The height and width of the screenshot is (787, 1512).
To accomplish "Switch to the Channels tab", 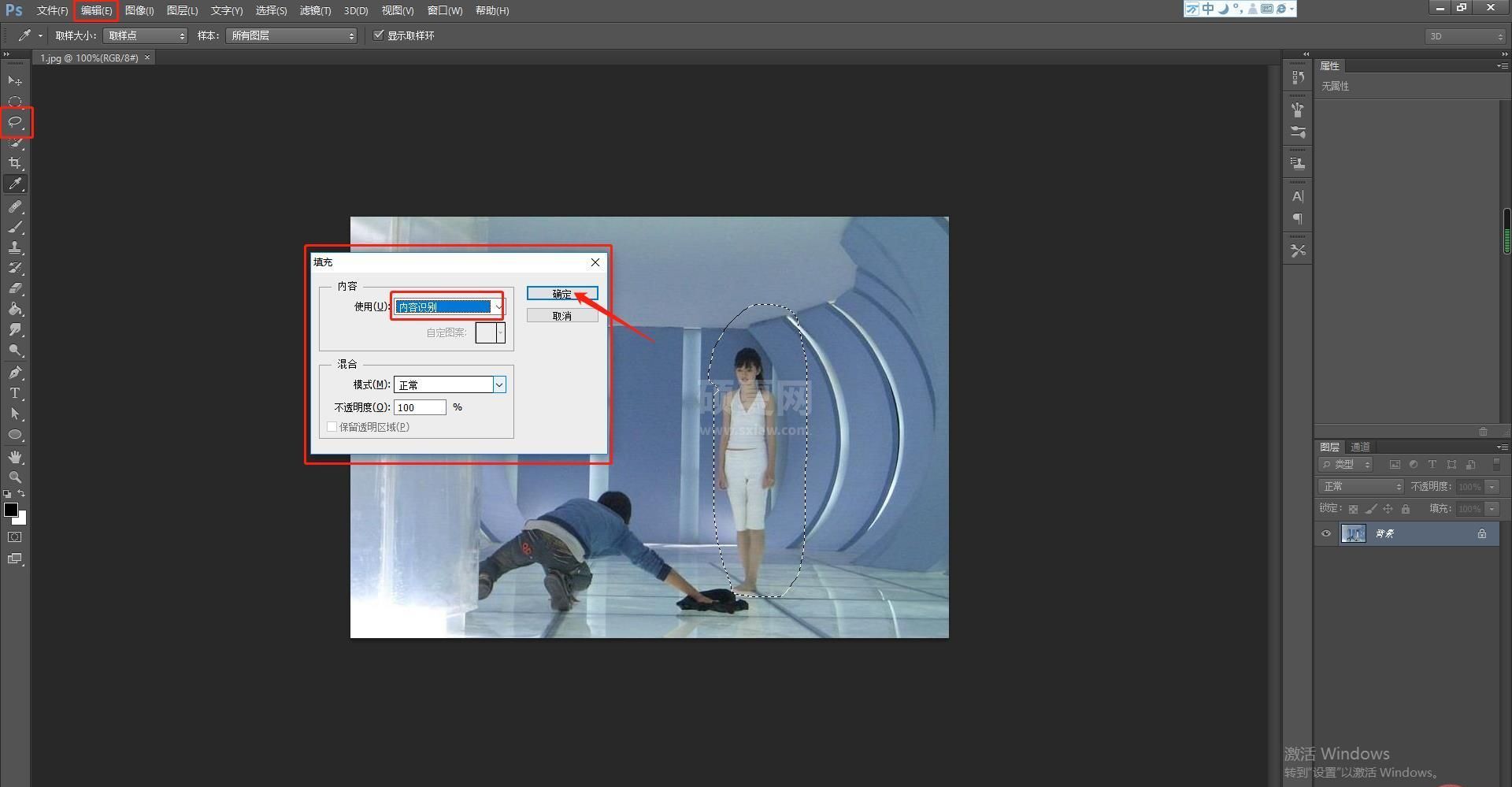I will pyautogui.click(x=1360, y=447).
